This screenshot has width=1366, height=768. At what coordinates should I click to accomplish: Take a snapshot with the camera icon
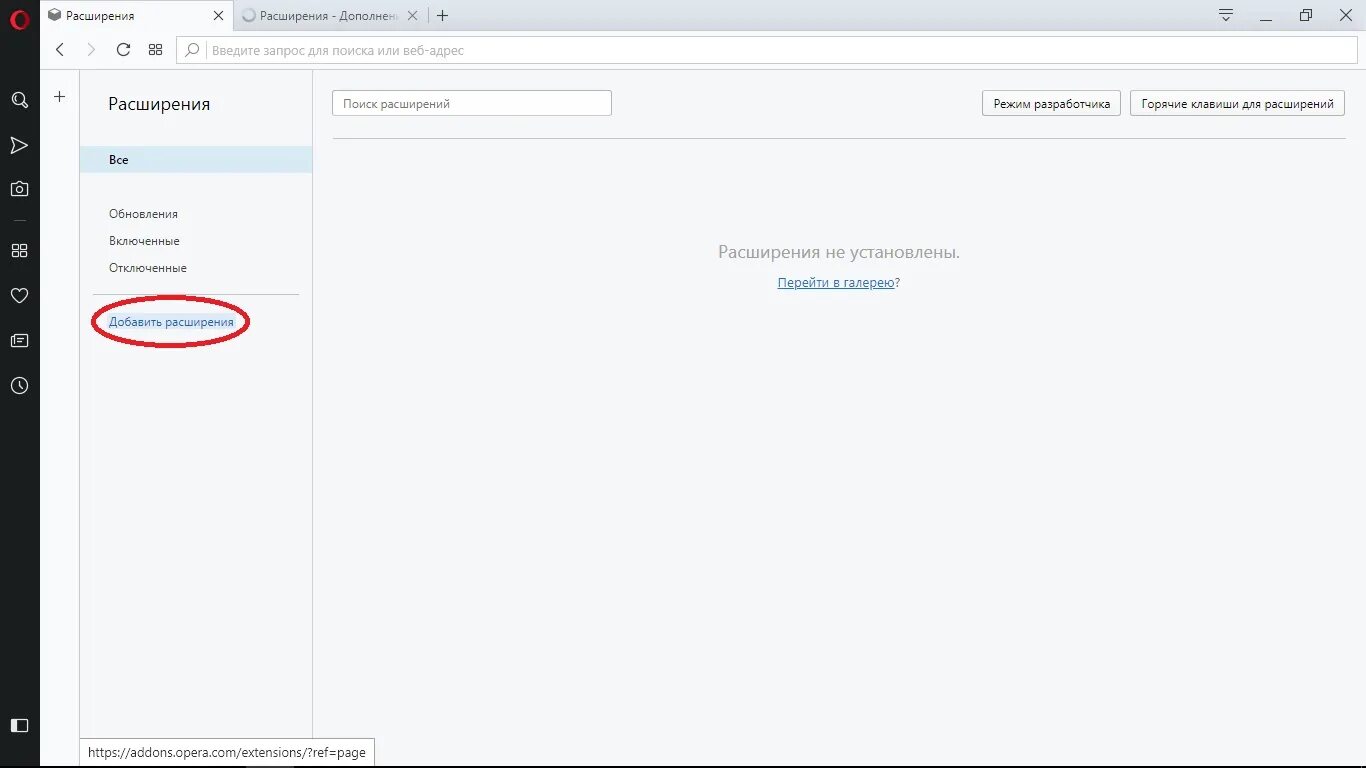19,189
